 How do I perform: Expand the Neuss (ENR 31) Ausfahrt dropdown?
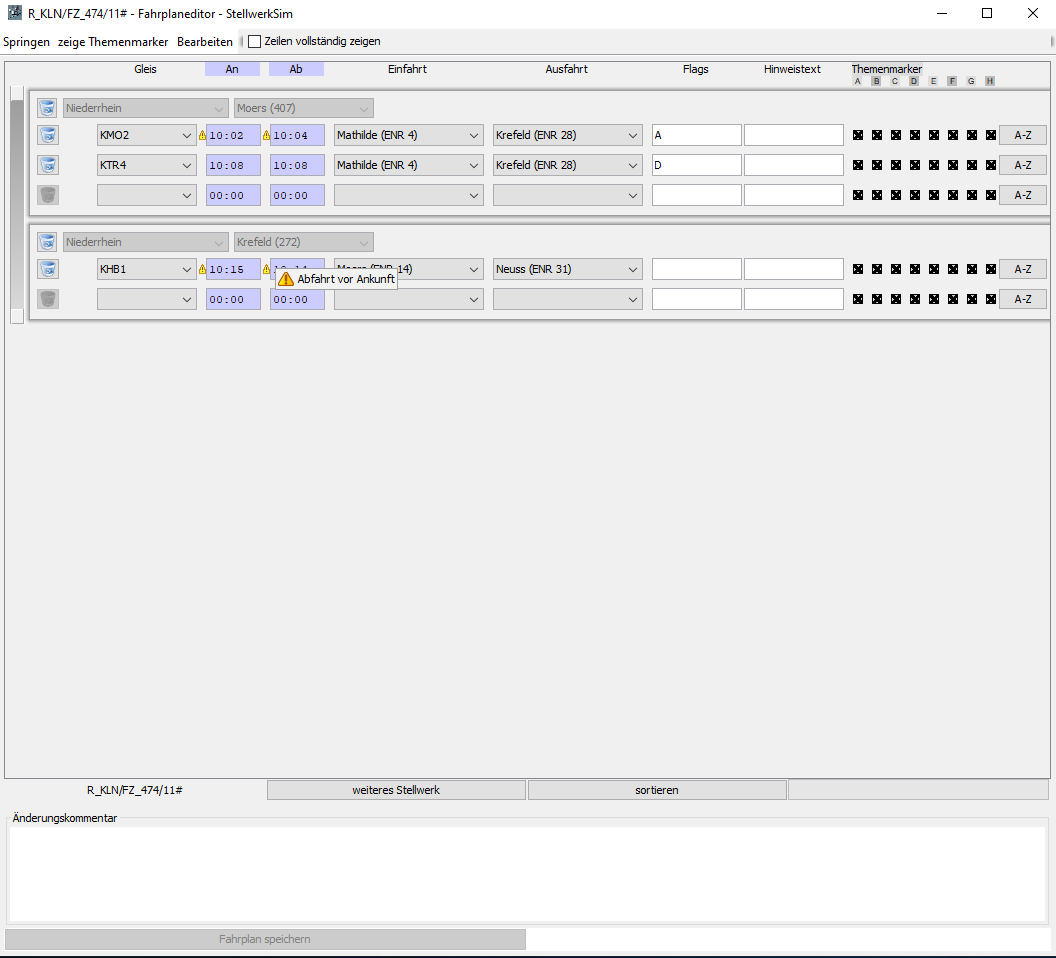(632, 269)
